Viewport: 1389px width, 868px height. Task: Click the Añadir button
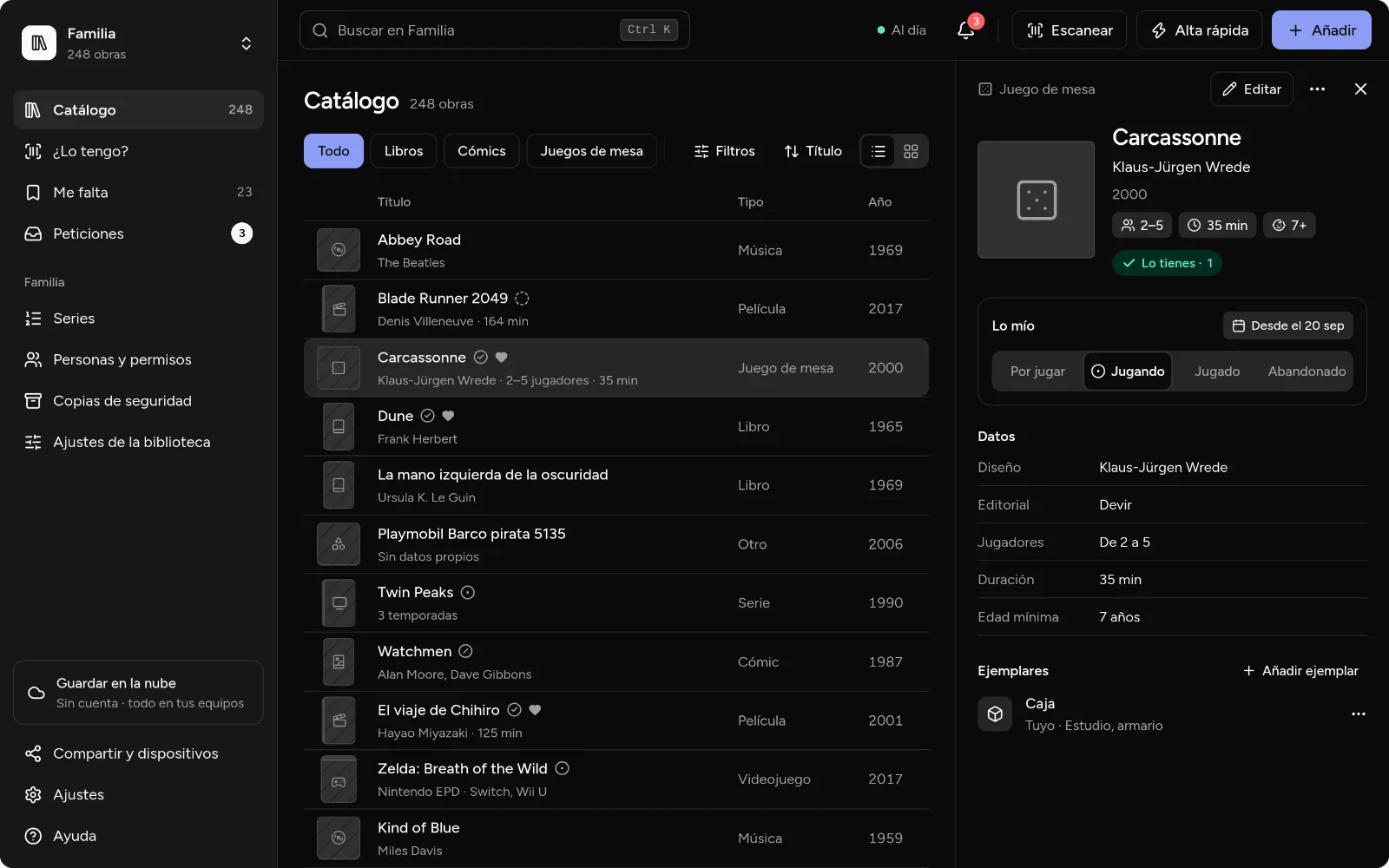pos(1321,30)
